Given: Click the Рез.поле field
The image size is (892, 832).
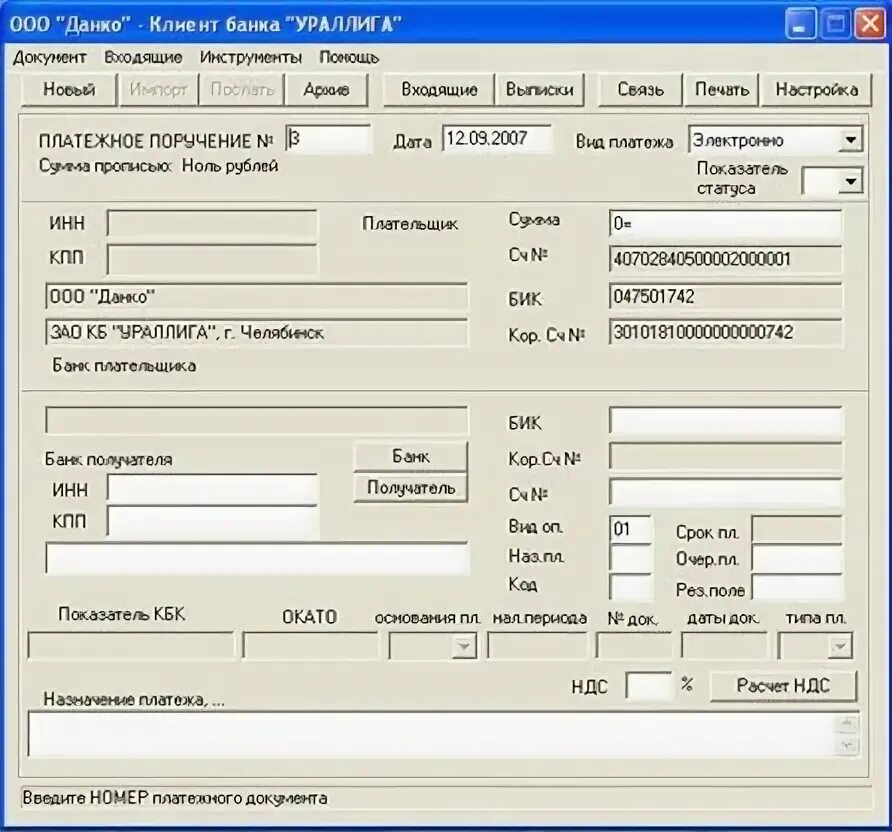Looking at the screenshot, I should tap(796, 587).
